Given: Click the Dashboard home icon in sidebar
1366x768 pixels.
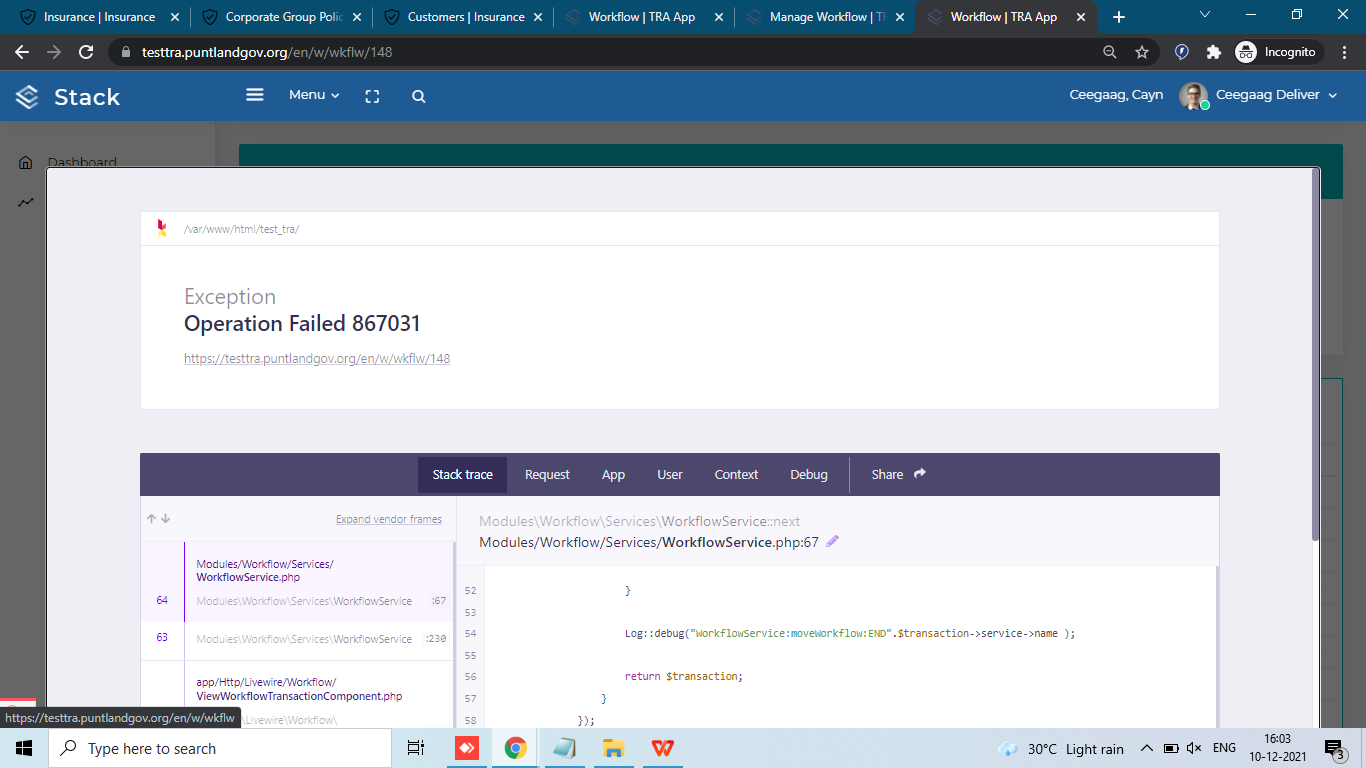Looking at the screenshot, I should pyautogui.click(x=26, y=163).
